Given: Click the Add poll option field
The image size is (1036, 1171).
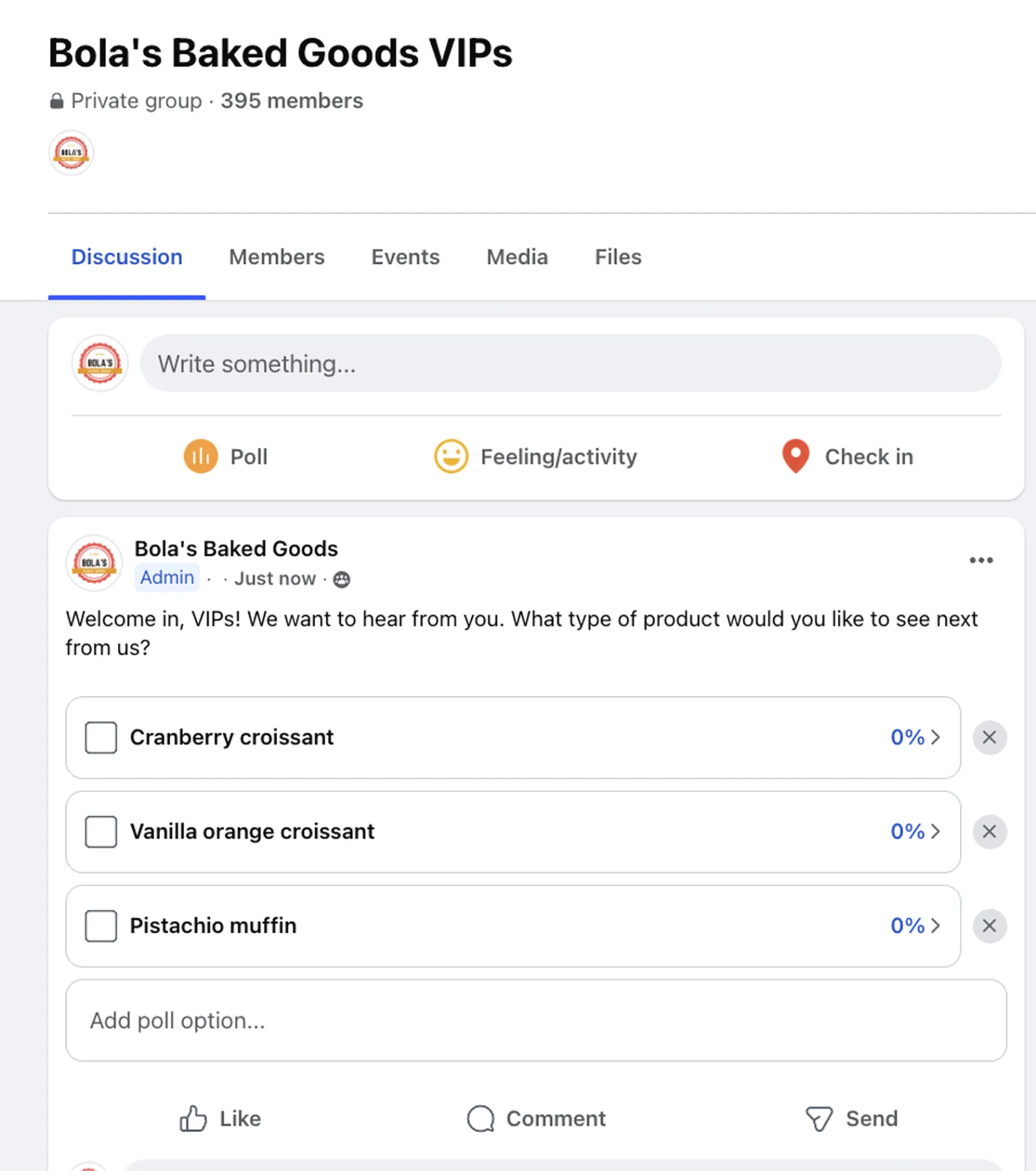Looking at the screenshot, I should pyautogui.click(x=536, y=1021).
